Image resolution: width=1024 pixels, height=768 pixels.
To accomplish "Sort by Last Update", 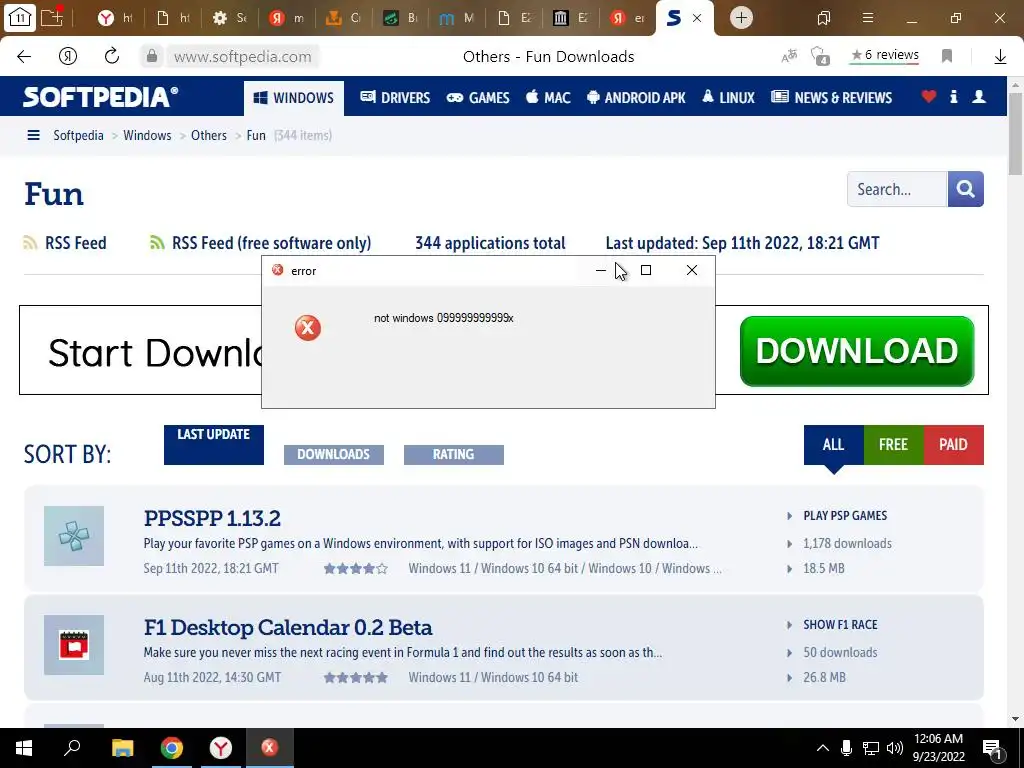I will click(x=214, y=445).
